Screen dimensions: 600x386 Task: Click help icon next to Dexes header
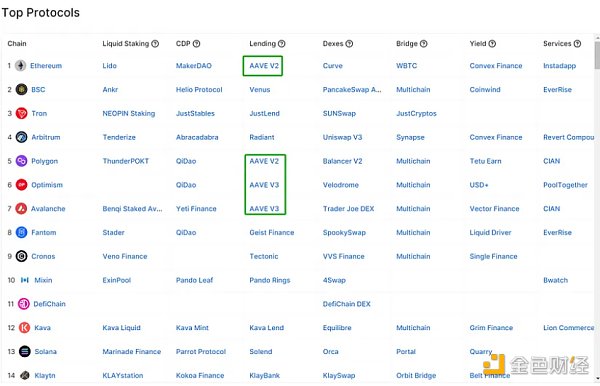point(349,44)
